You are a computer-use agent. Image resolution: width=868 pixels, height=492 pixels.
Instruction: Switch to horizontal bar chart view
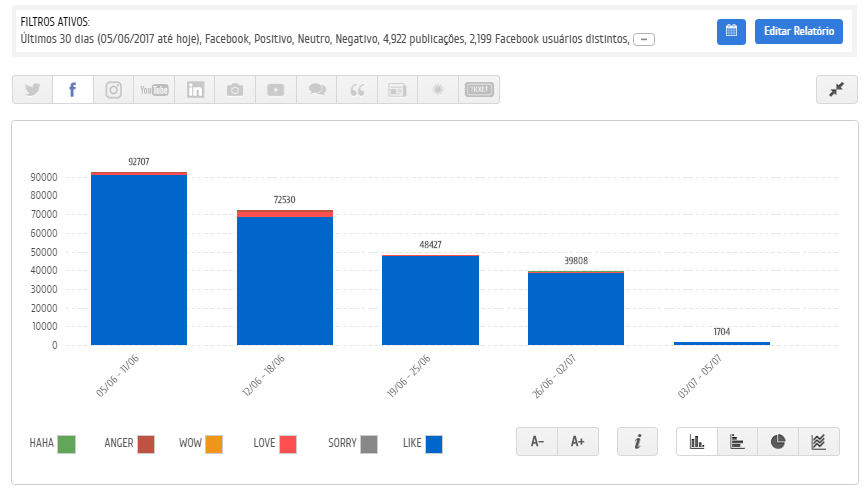pyautogui.click(x=738, y=441)
